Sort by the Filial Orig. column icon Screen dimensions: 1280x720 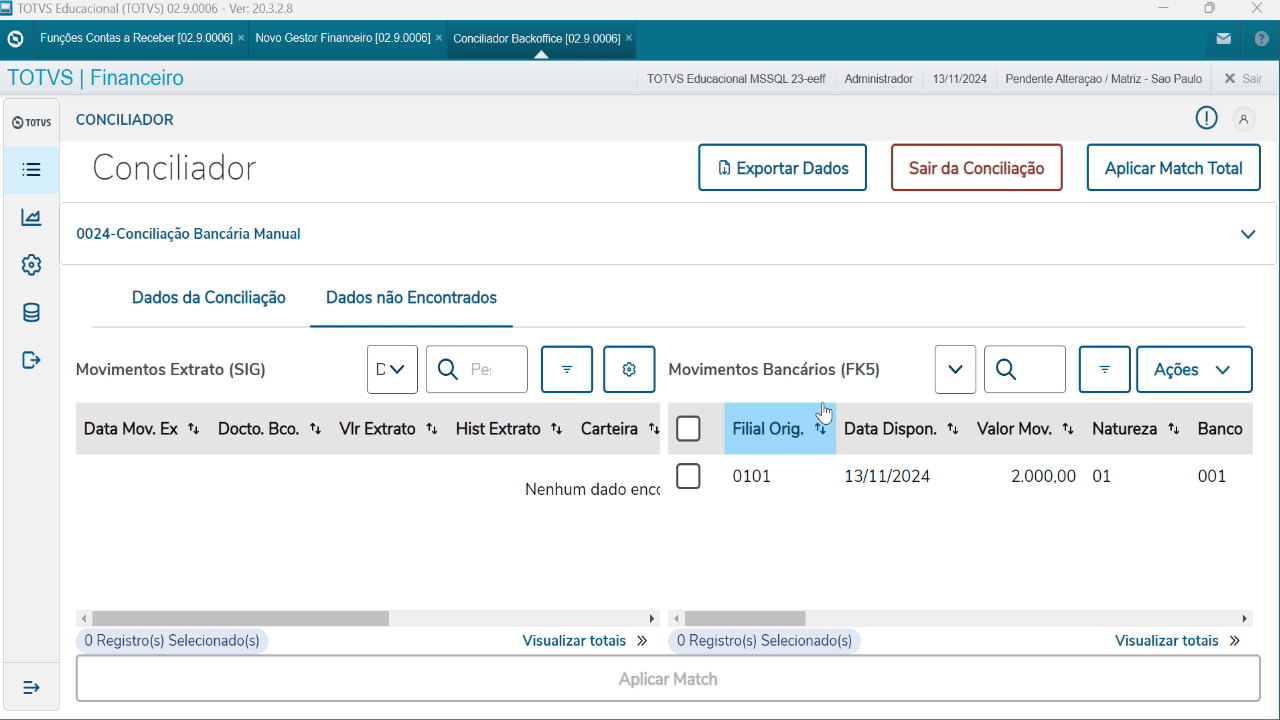pos(820,429)
